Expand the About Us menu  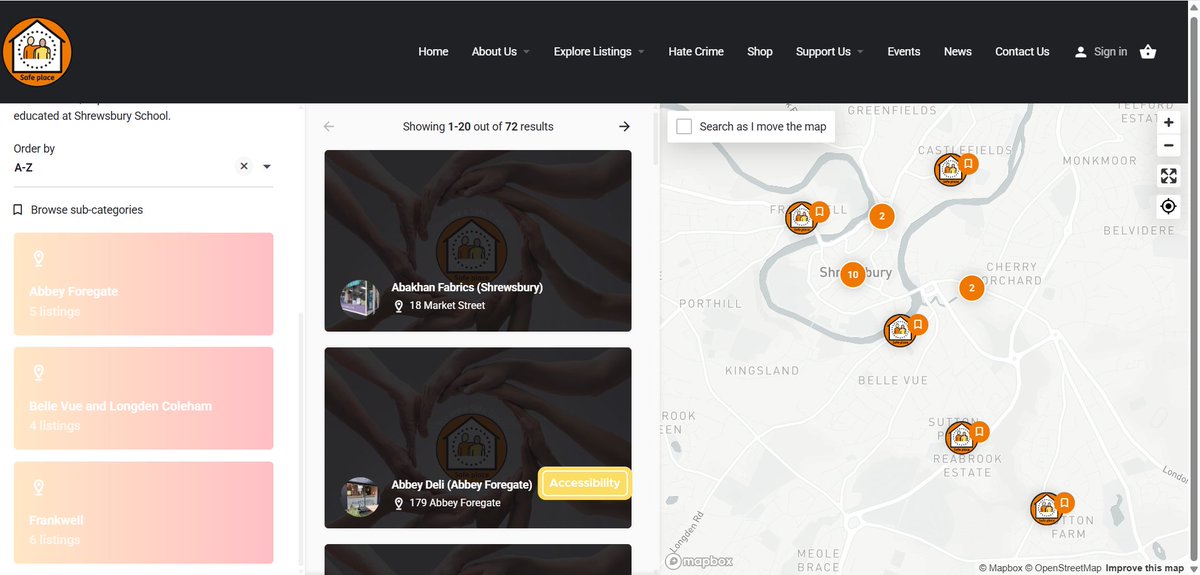[x=500, y=52]
